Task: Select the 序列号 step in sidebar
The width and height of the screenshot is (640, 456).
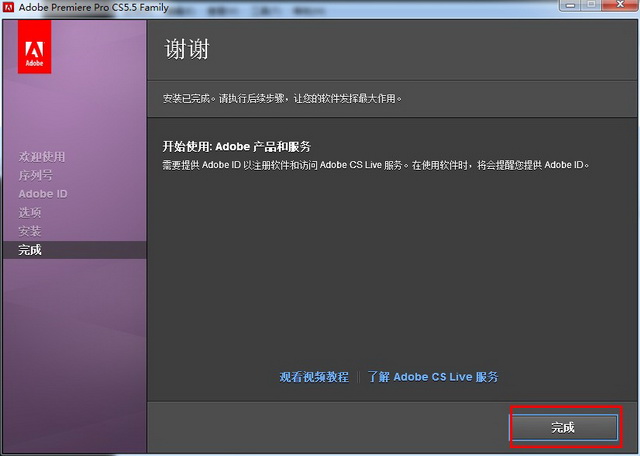Action: [36, 175]
